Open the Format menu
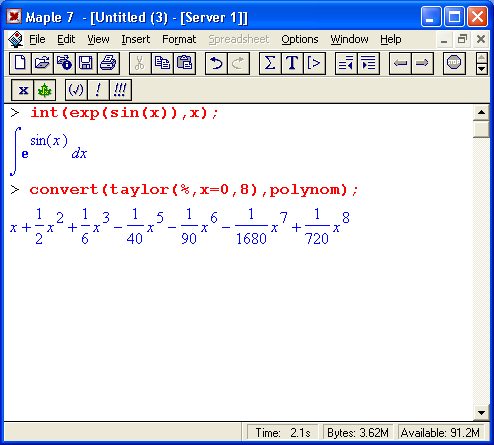 coord(179,39)
